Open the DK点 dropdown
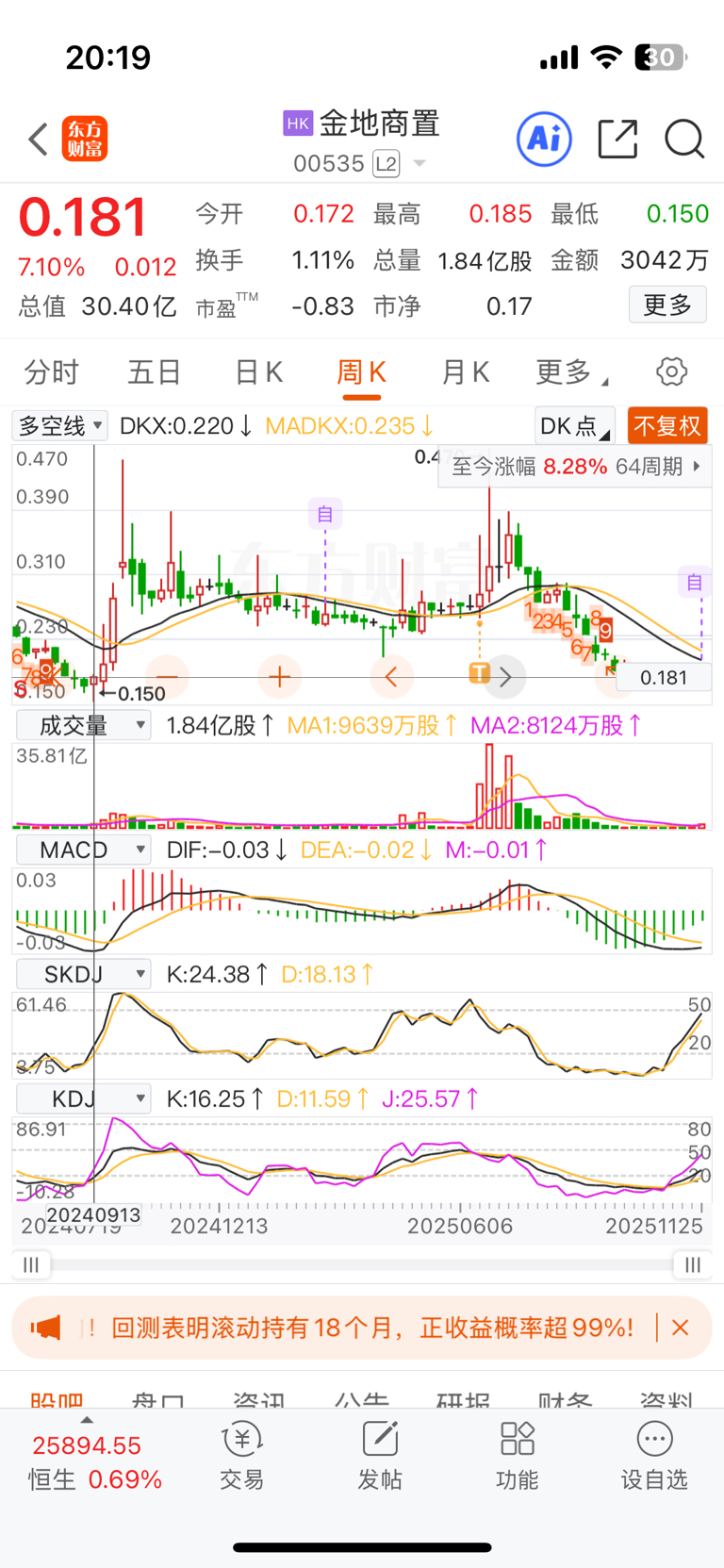 pos(575,426)
